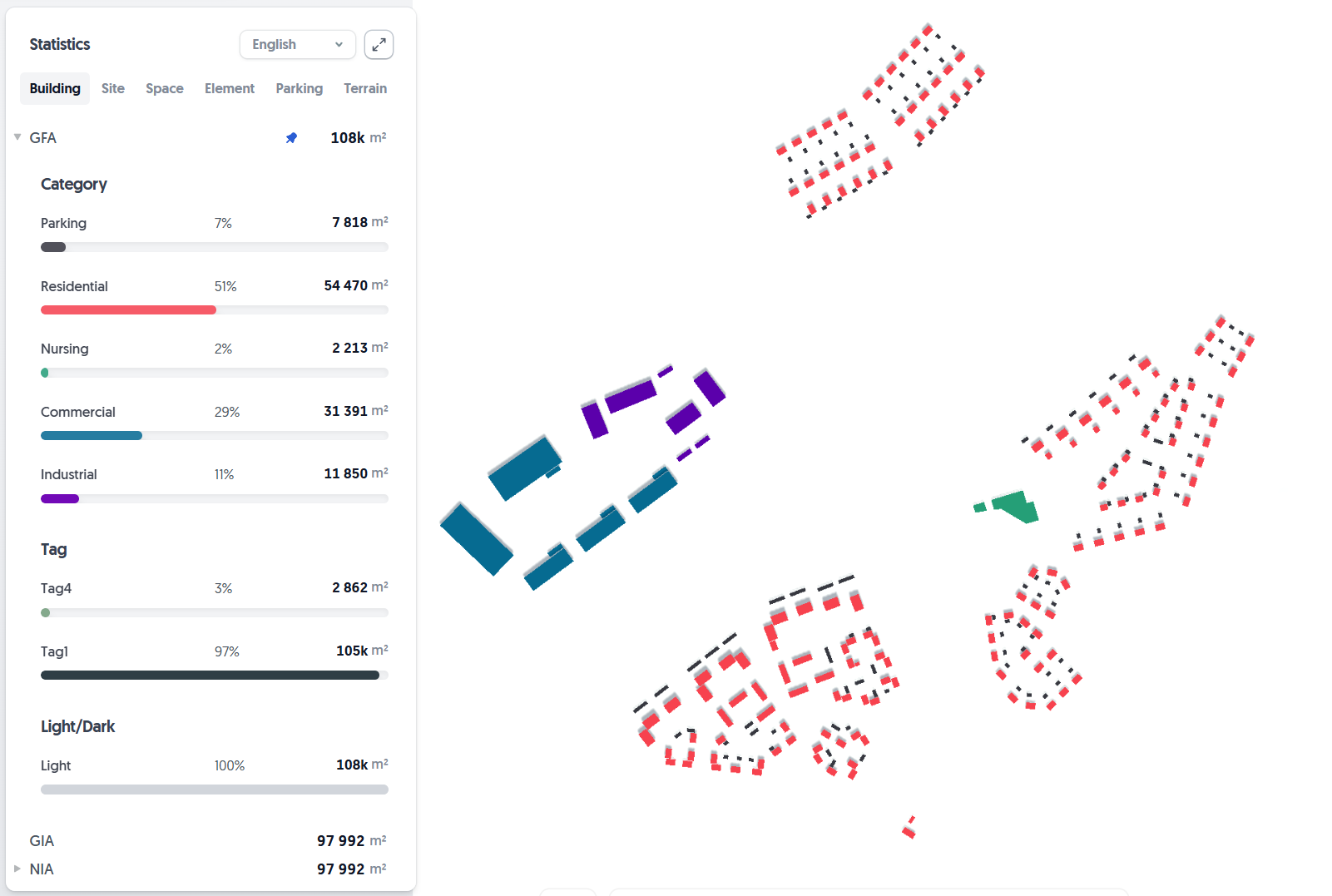Click the 7 818 m² parking value
Screen dimensions: 1332x896
coord(360,222)
